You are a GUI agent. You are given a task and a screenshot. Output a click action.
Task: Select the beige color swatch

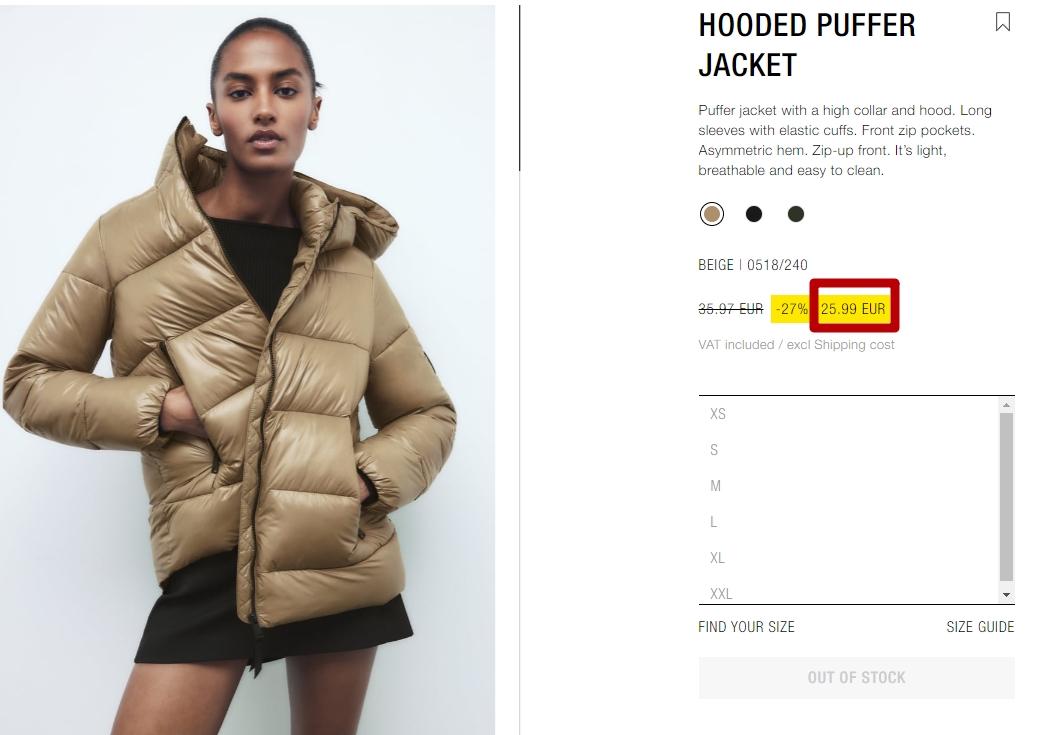pyautogui.click(x=712, y=214)
